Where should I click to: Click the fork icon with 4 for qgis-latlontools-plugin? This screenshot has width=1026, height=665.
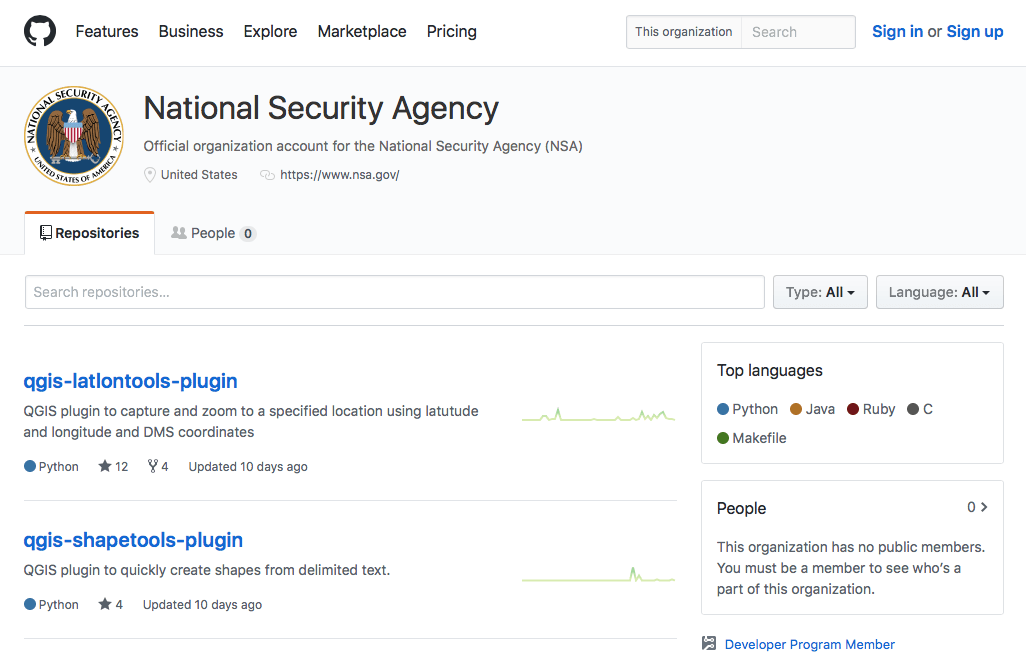152,466
